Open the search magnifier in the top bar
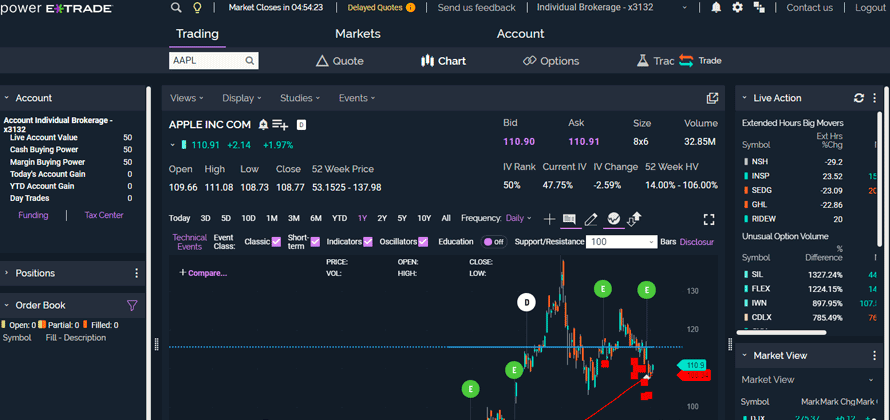 click(177, 7)
